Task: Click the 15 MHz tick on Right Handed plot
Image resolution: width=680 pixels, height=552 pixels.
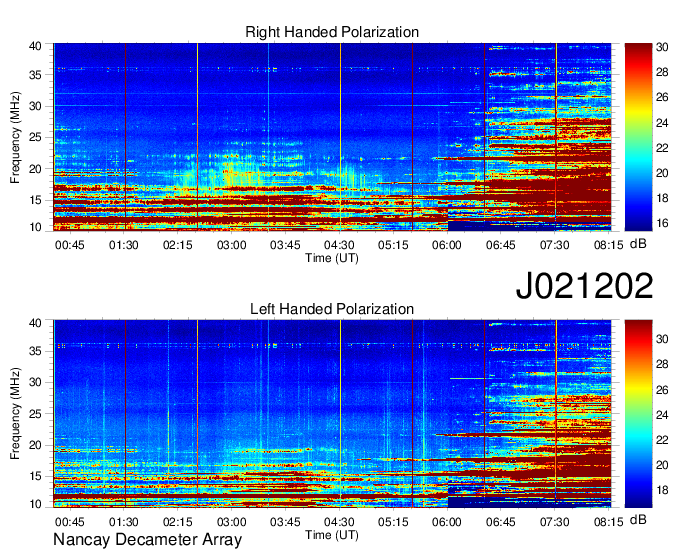Action: point(35,200)
